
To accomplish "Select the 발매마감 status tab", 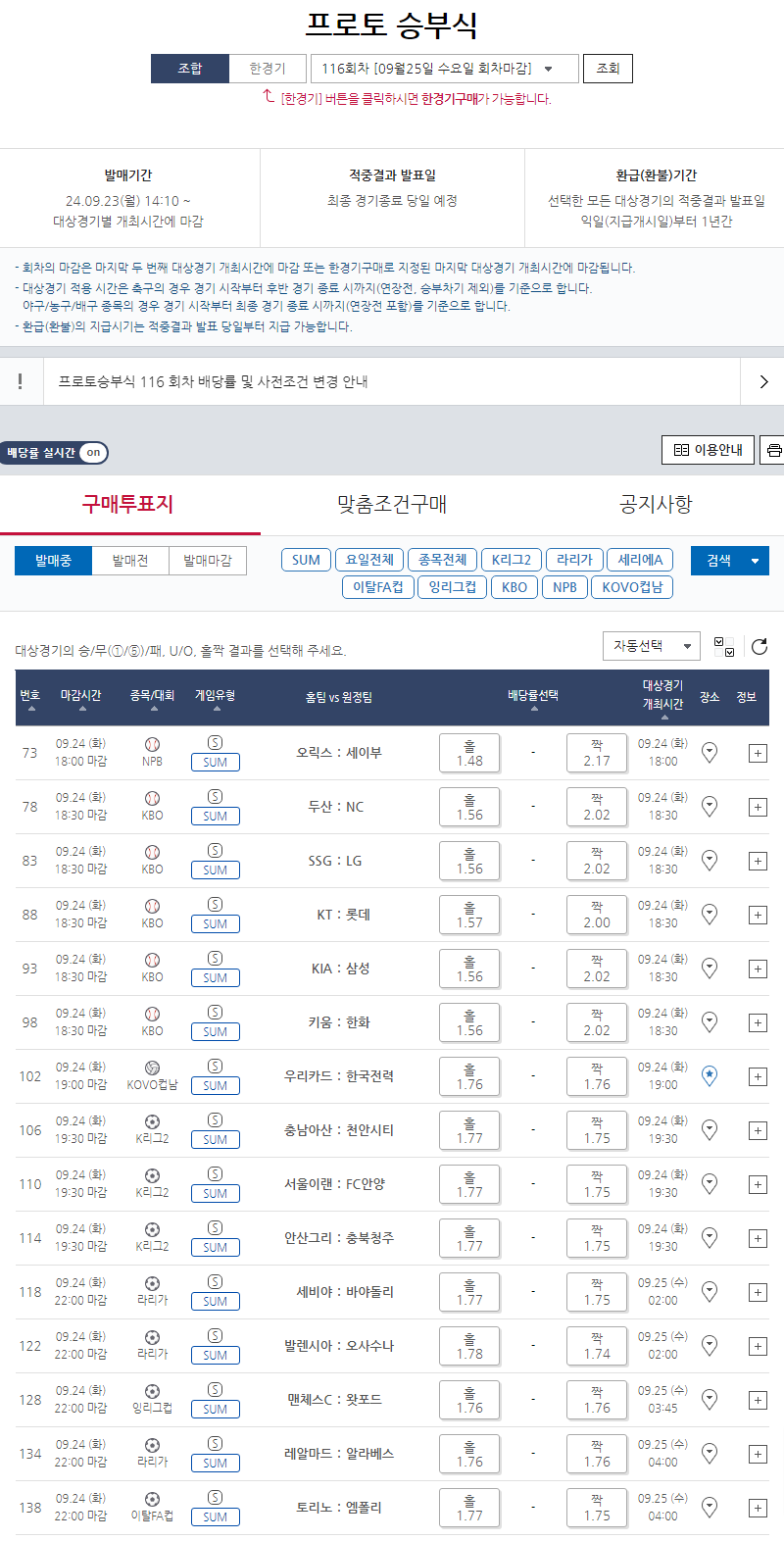I will pos(208,561).
